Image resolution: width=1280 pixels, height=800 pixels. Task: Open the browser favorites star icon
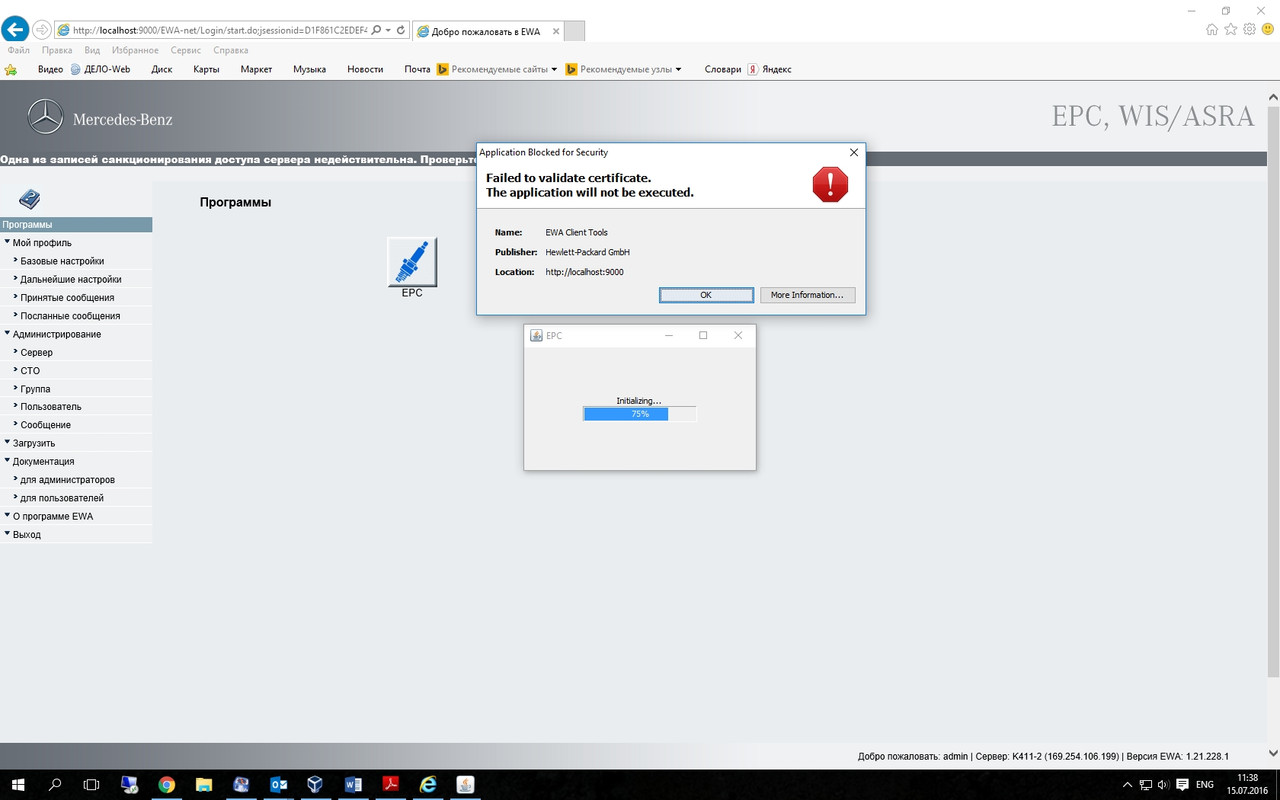(1232, 30)
